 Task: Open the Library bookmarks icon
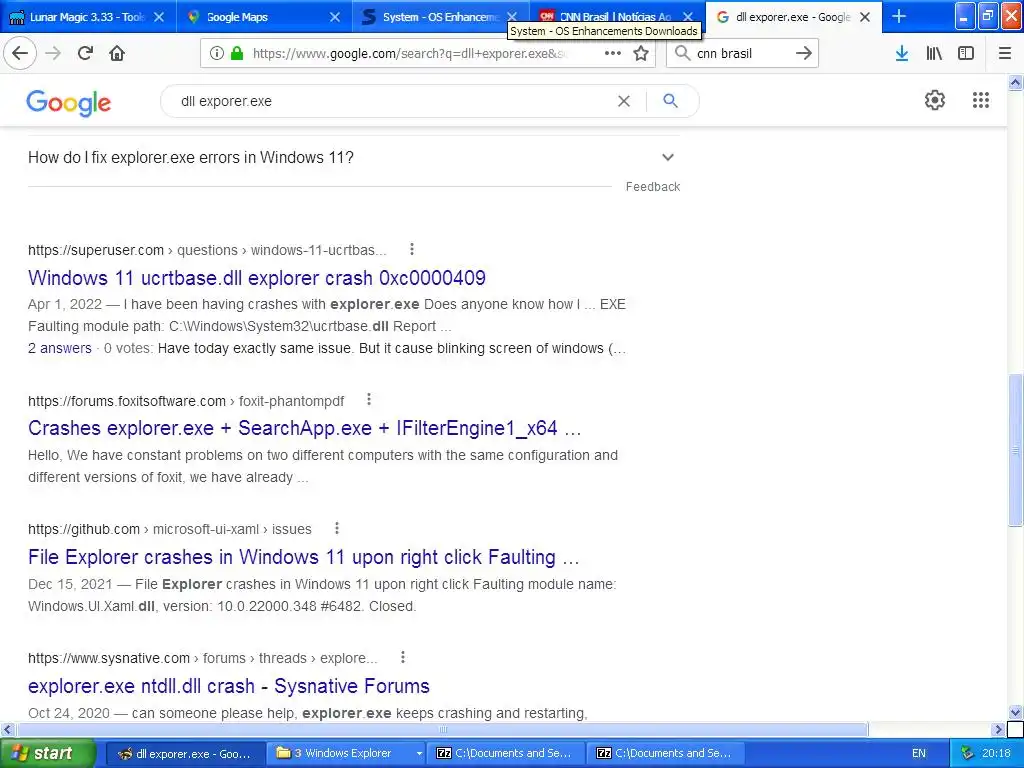(x=934, y=54)
